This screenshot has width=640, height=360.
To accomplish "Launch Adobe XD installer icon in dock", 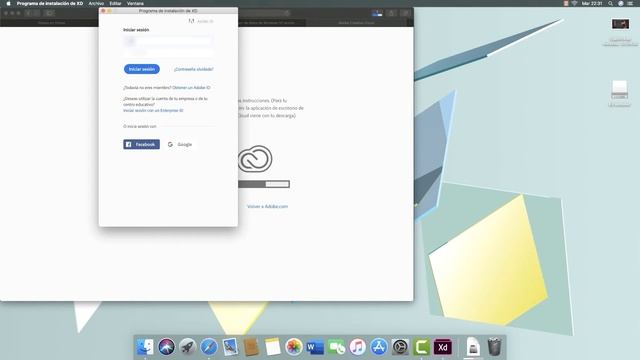I will coord(442,347).
